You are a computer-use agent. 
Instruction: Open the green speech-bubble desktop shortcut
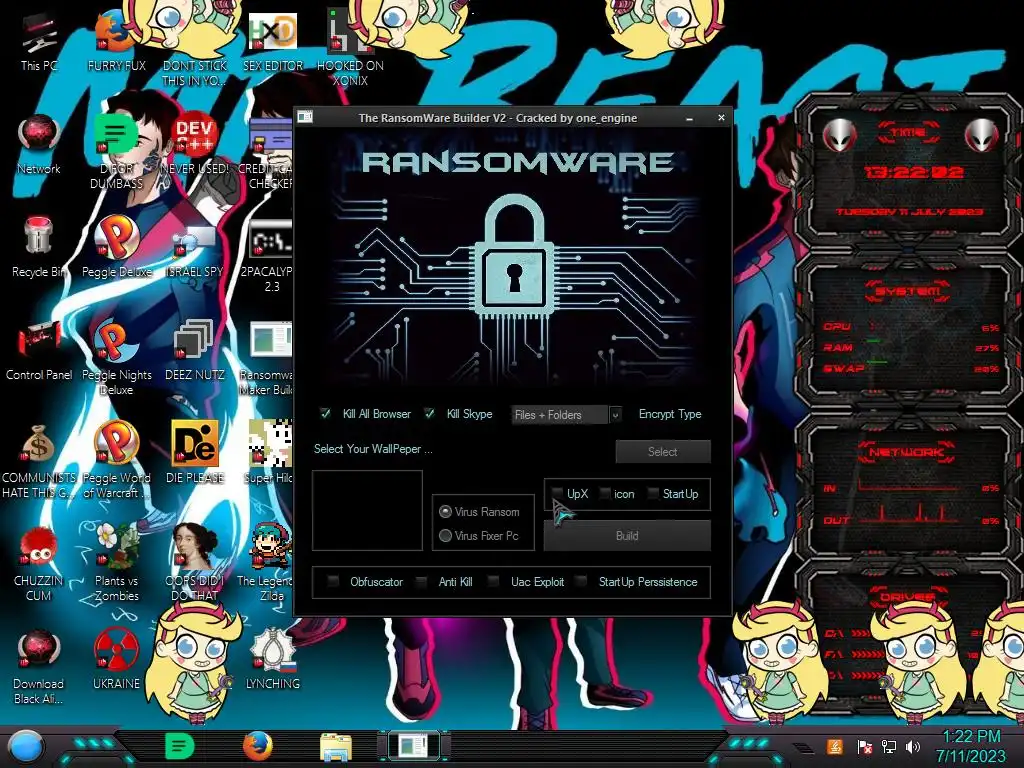[116, 152]
